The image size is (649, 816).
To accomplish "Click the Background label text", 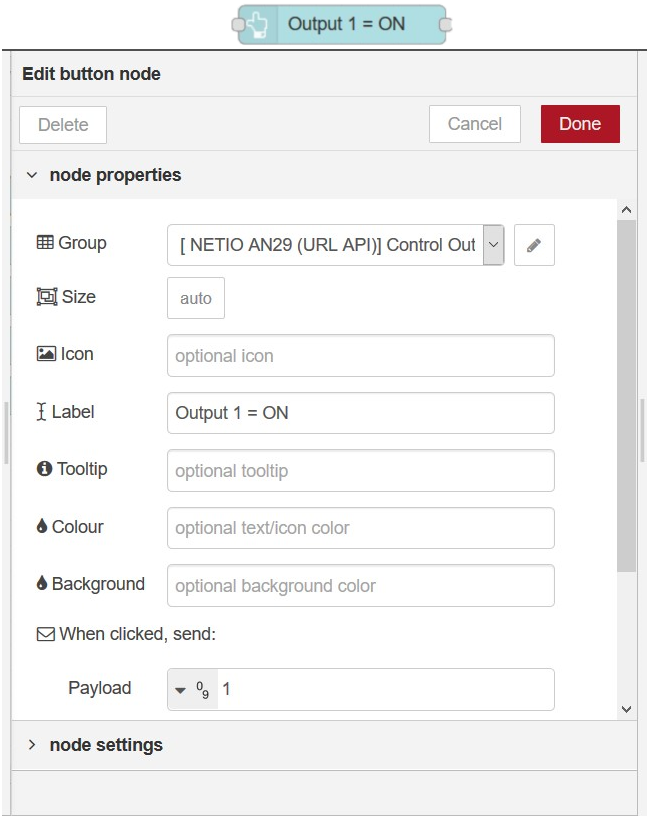I will coord(98,584).
